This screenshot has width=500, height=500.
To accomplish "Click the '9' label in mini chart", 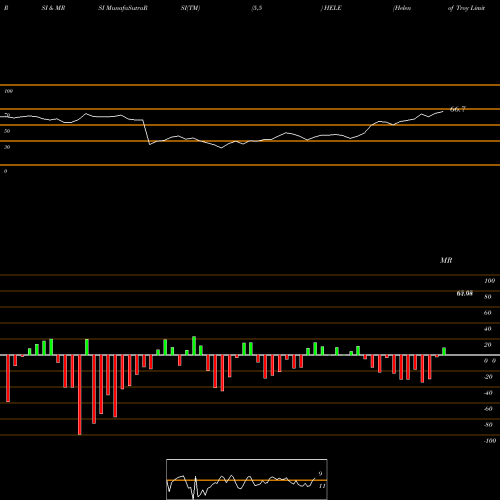I will (320, 474).
